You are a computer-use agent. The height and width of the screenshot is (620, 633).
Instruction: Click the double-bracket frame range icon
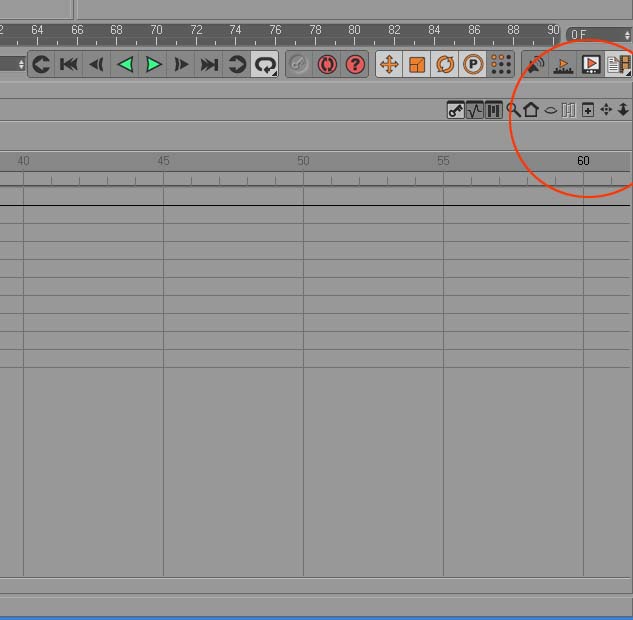[568, 110]
